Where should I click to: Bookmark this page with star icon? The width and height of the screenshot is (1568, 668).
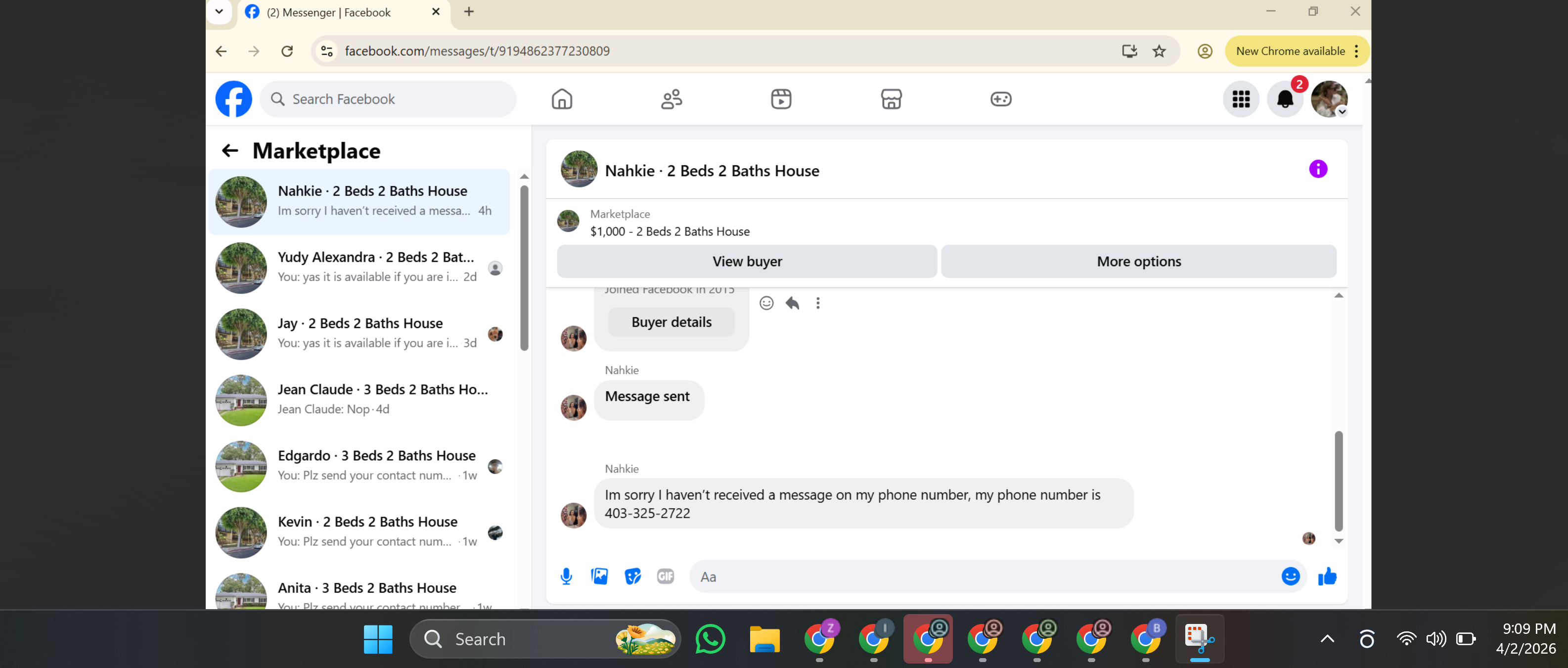(1159, 51)
